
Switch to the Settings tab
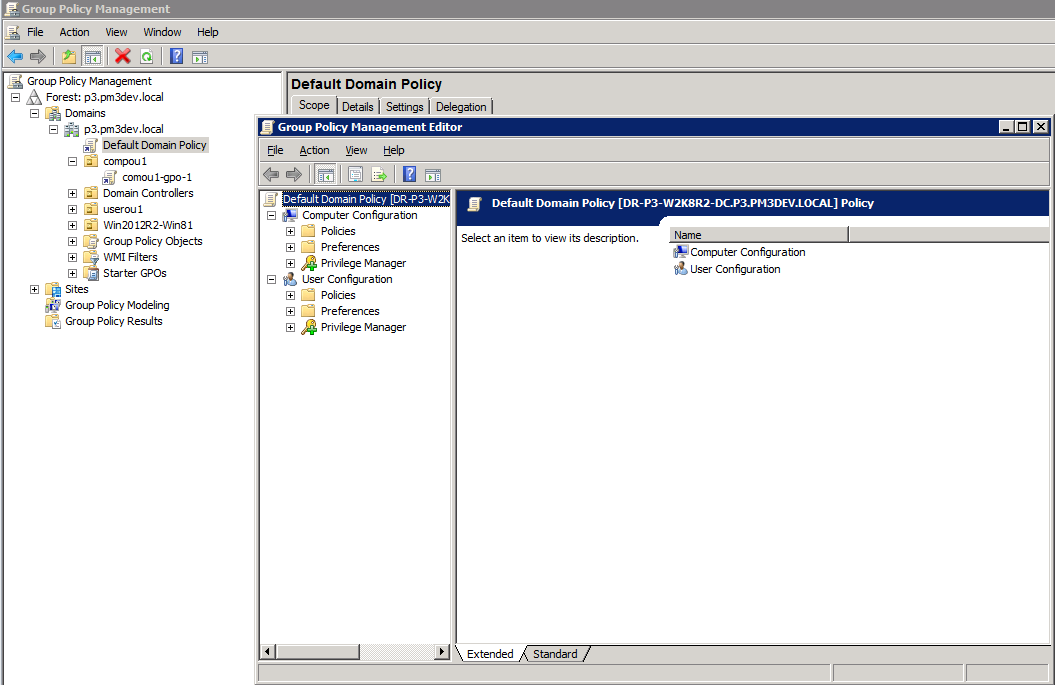tap(404, 107)
